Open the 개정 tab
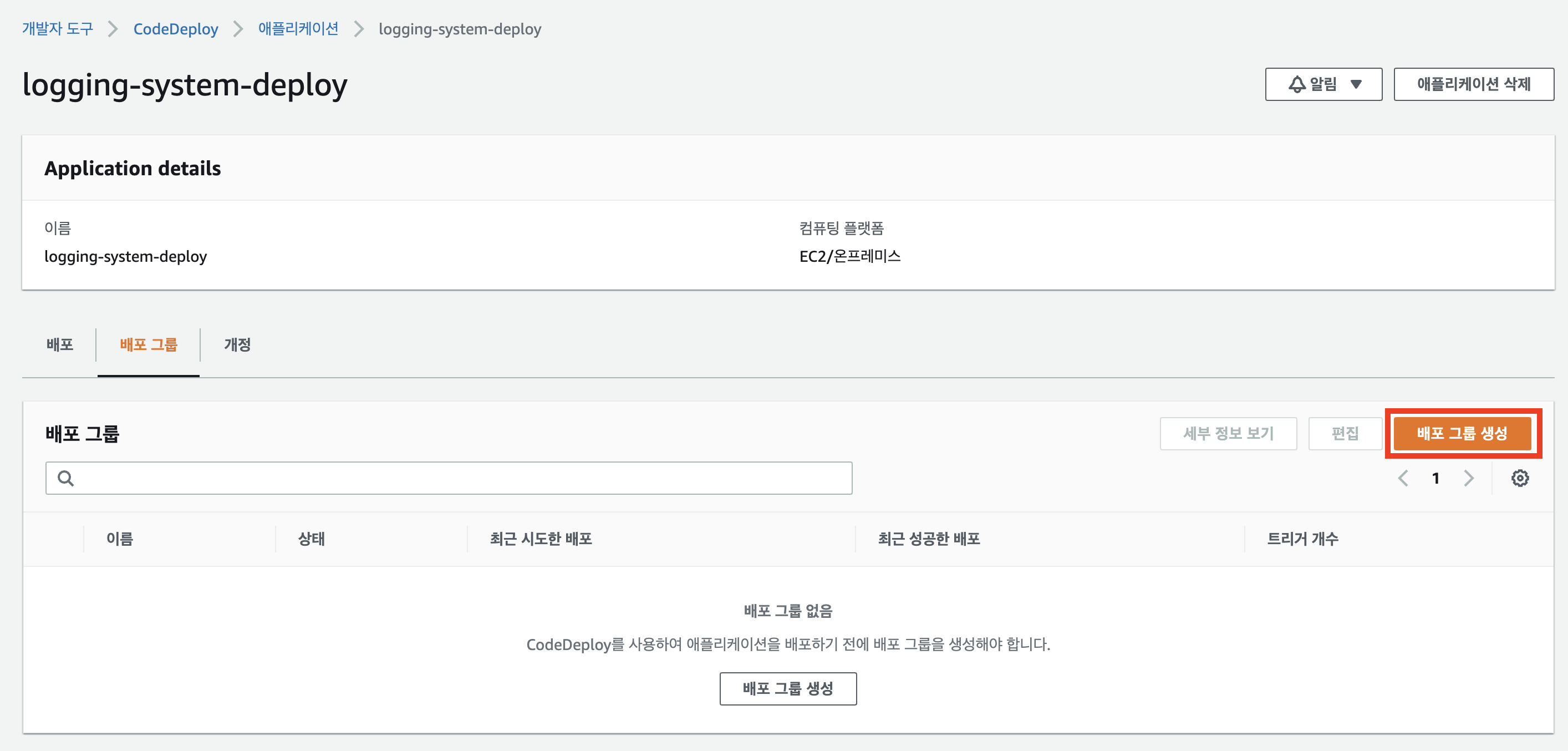The width and height of the screenshot is (1568, 751). [x=237, y=345]
